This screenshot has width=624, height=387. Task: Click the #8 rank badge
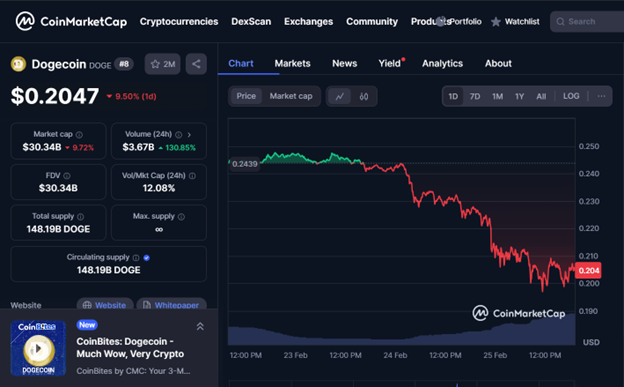pyautogui.click(x=124, y=64)
